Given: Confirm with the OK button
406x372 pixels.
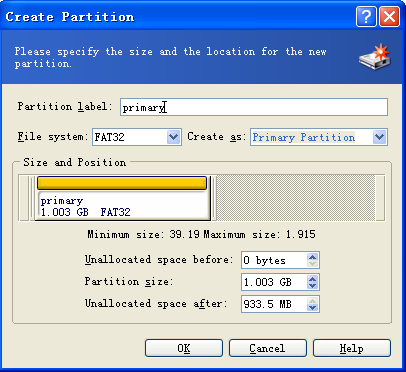Looking at the screenshot, I should pos(184,348).
